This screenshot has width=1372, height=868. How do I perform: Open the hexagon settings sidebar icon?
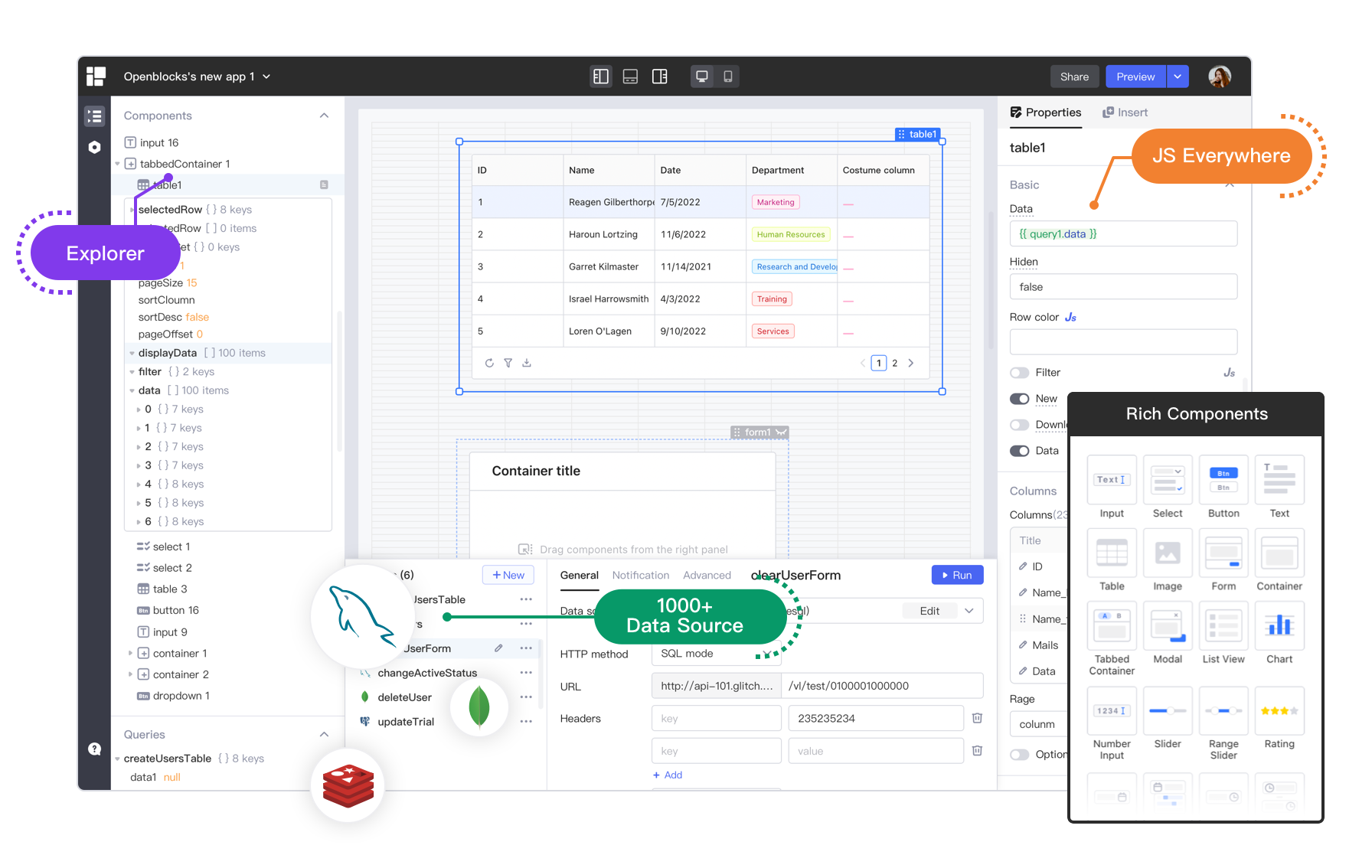point(94,147)
